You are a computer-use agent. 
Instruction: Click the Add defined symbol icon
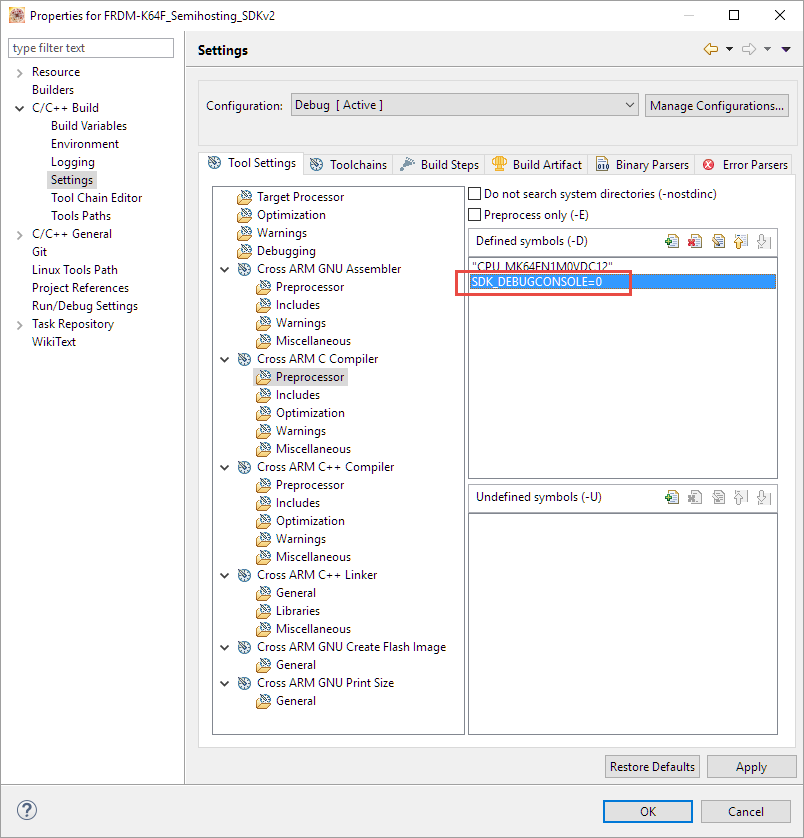[x=672, y=241]
